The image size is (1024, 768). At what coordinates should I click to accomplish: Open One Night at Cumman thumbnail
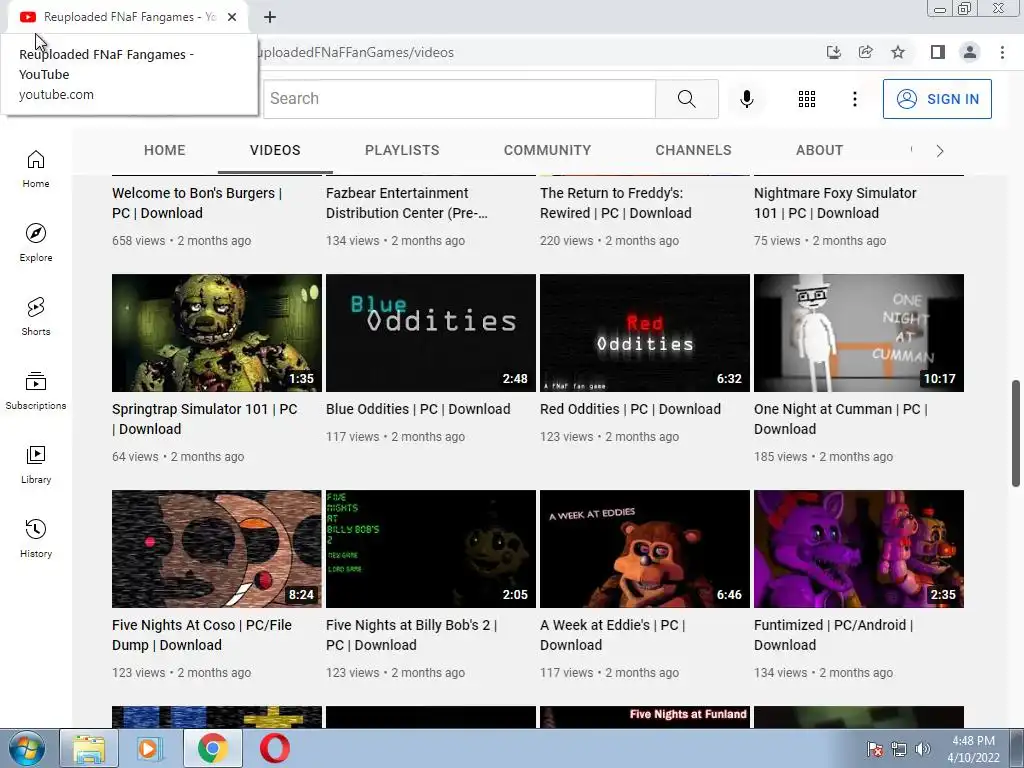[859, 333]
